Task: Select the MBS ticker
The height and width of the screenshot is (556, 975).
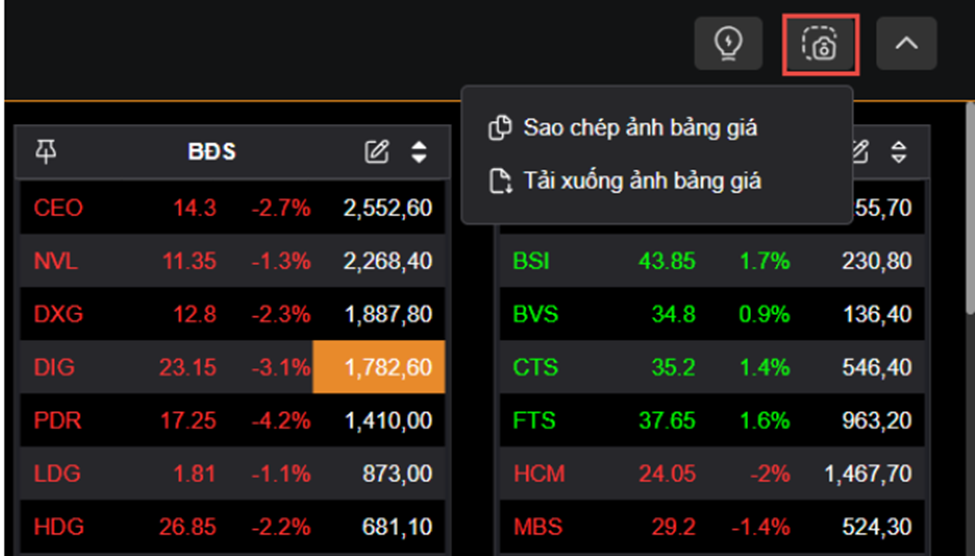Action: tap(538, 527)
